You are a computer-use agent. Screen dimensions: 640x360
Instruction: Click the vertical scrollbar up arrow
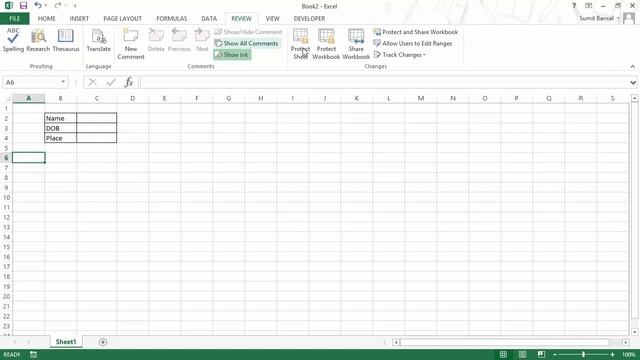coord(634,98)
